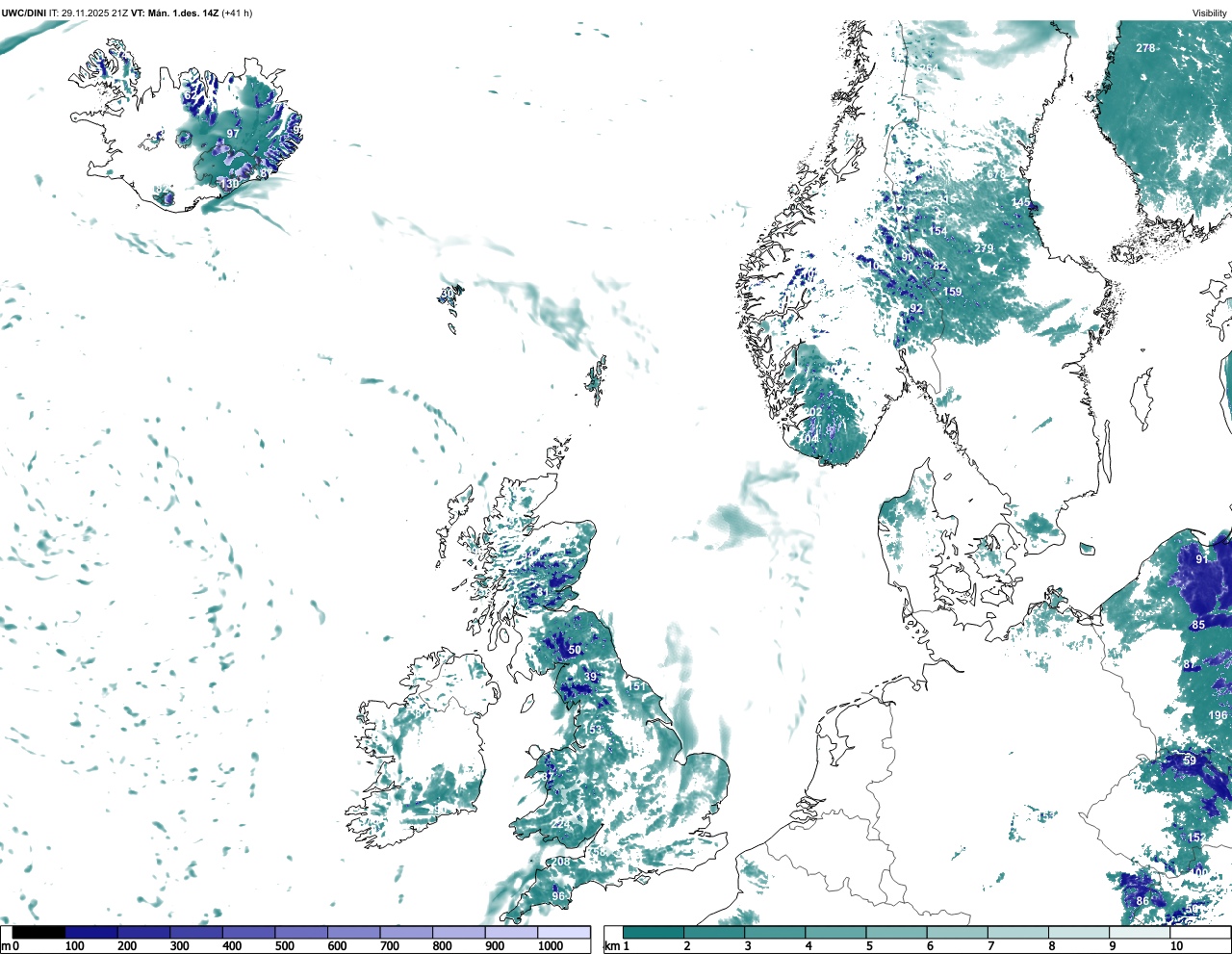Click the '97' visibility value over Iceland
Viewport: 1232px width, 954px height.
click(233, 134)
